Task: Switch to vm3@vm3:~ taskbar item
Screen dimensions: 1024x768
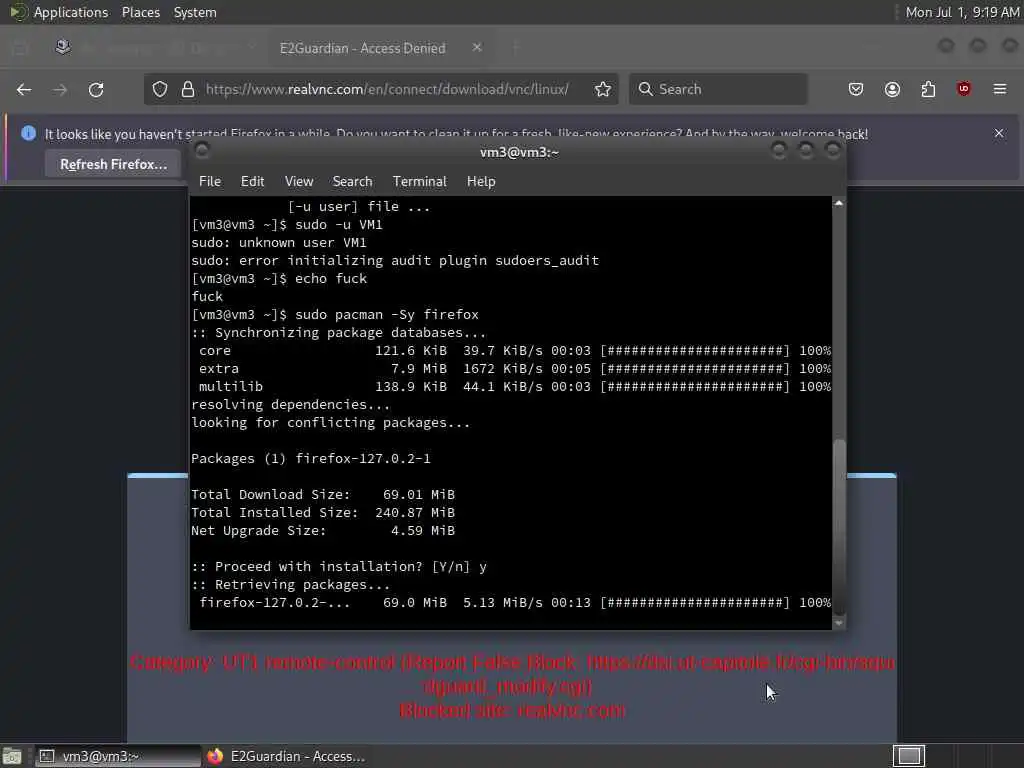Action: [117, 756]
